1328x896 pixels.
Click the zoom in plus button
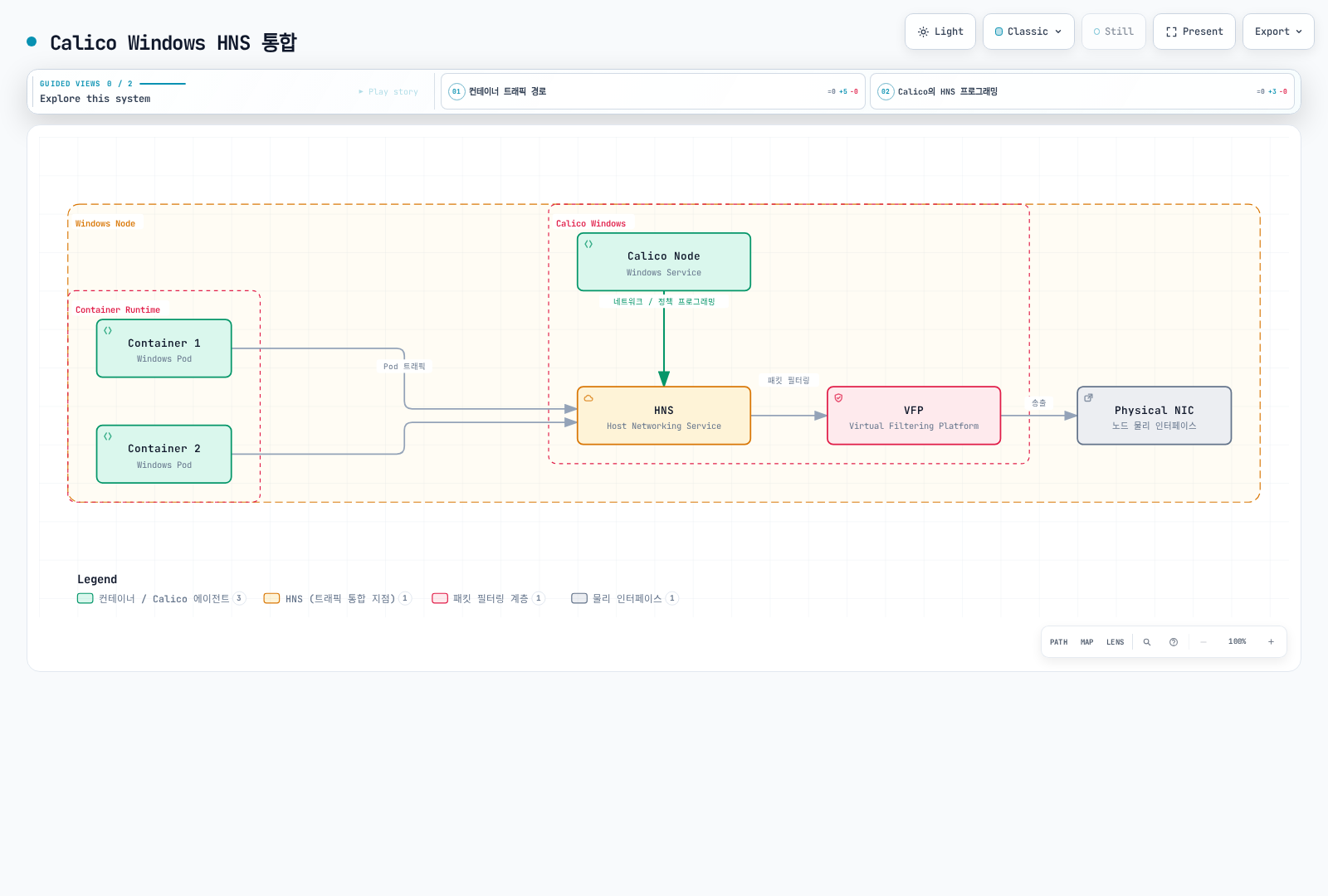click(x=1271, y=642)
